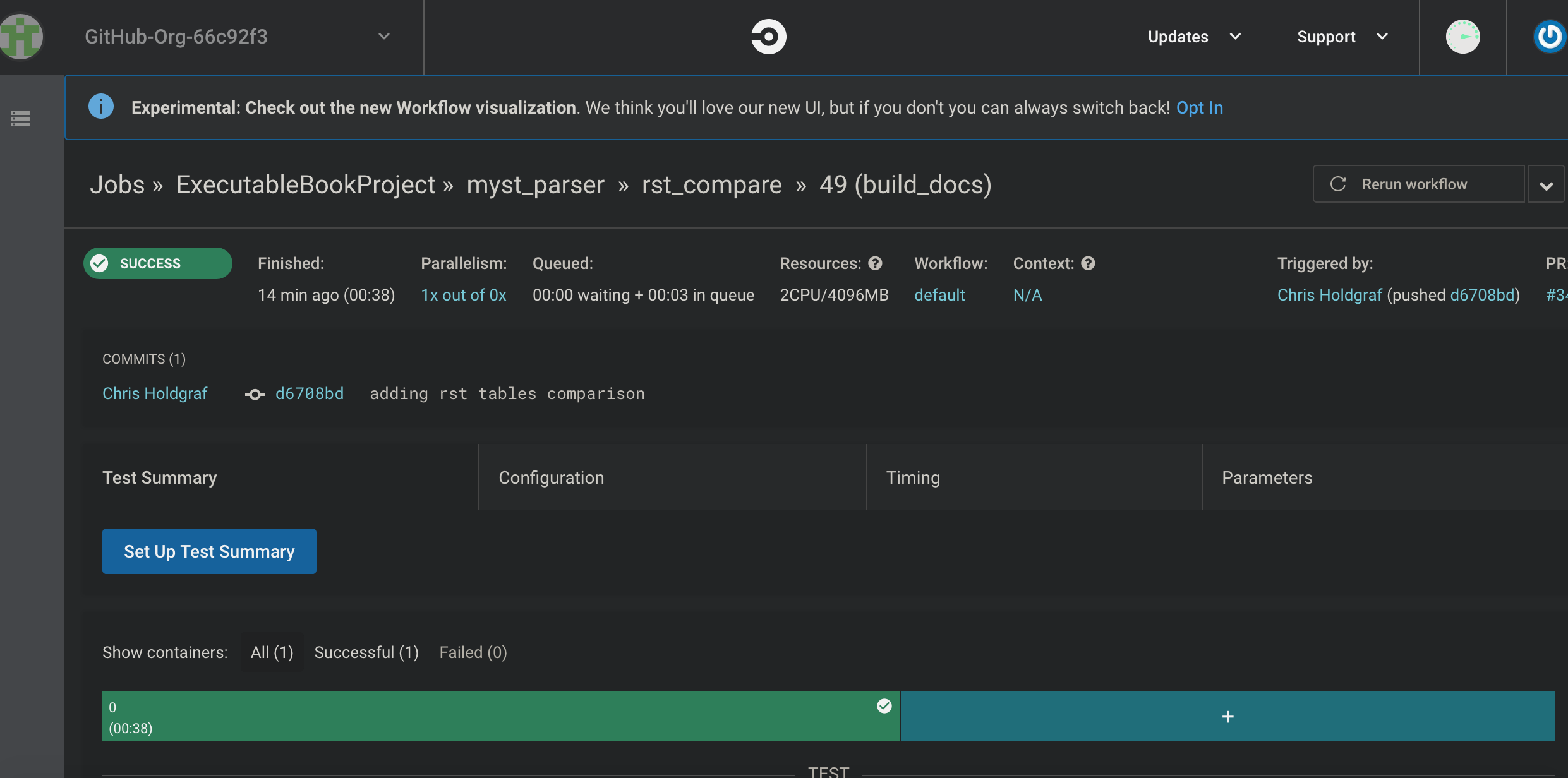Select the Test Summary tab
Viewport: 1568px width, 778px height.
point(280,477)
